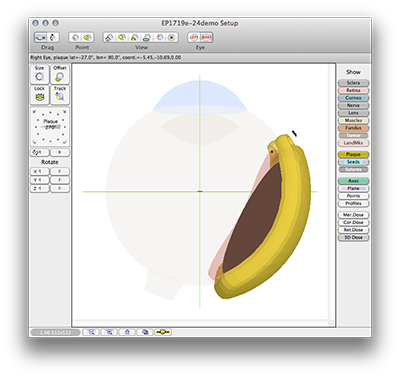This screenshot has height=377, width=400.
Task: Toggle Tumor visibility
Action: point(353,135)
